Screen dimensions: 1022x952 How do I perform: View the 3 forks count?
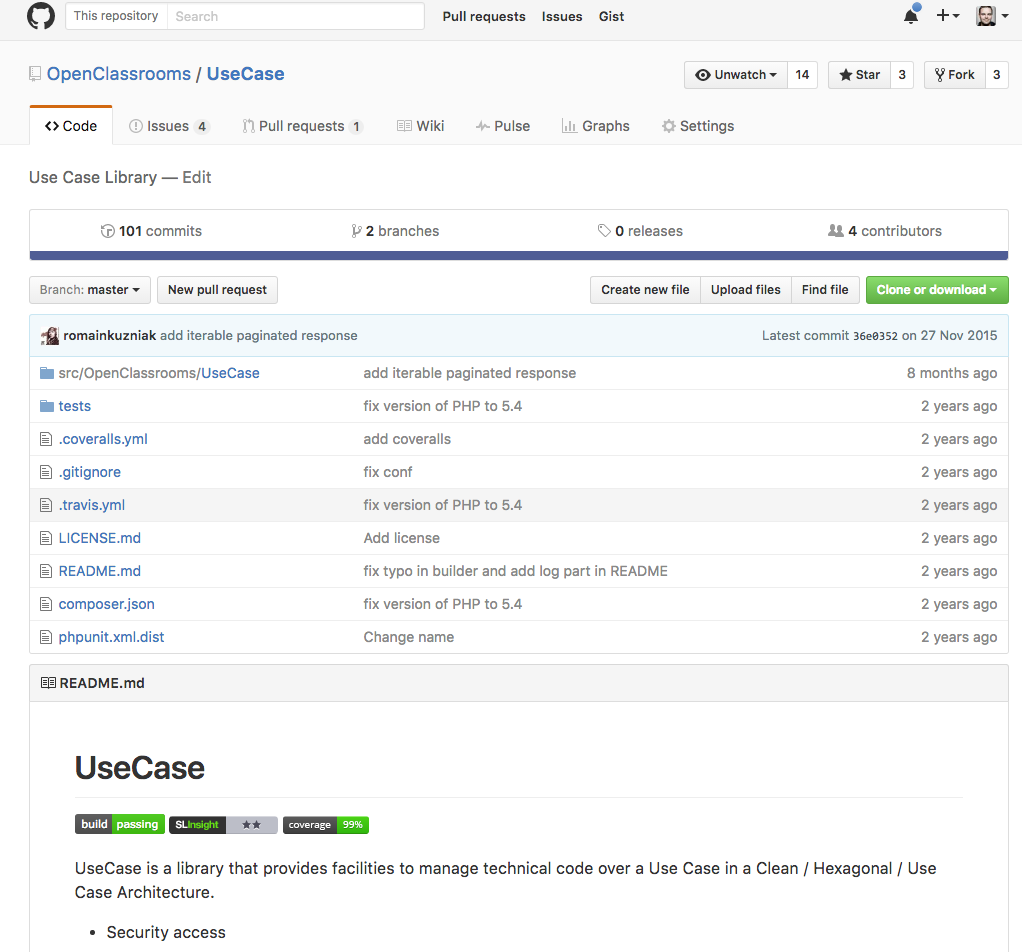997,75
